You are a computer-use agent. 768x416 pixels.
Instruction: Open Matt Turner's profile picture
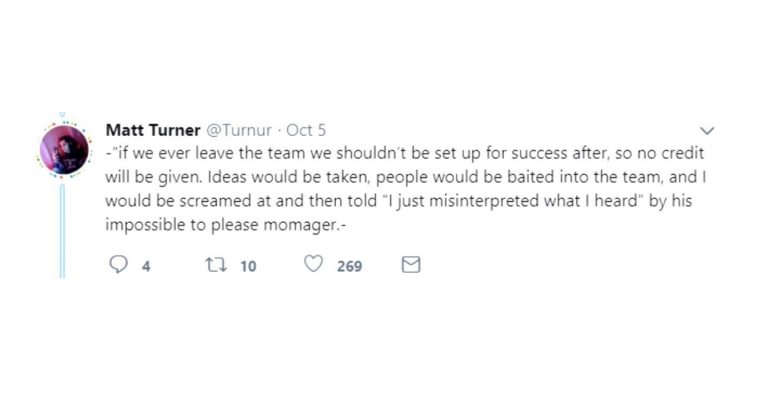(x=64, y=150)
